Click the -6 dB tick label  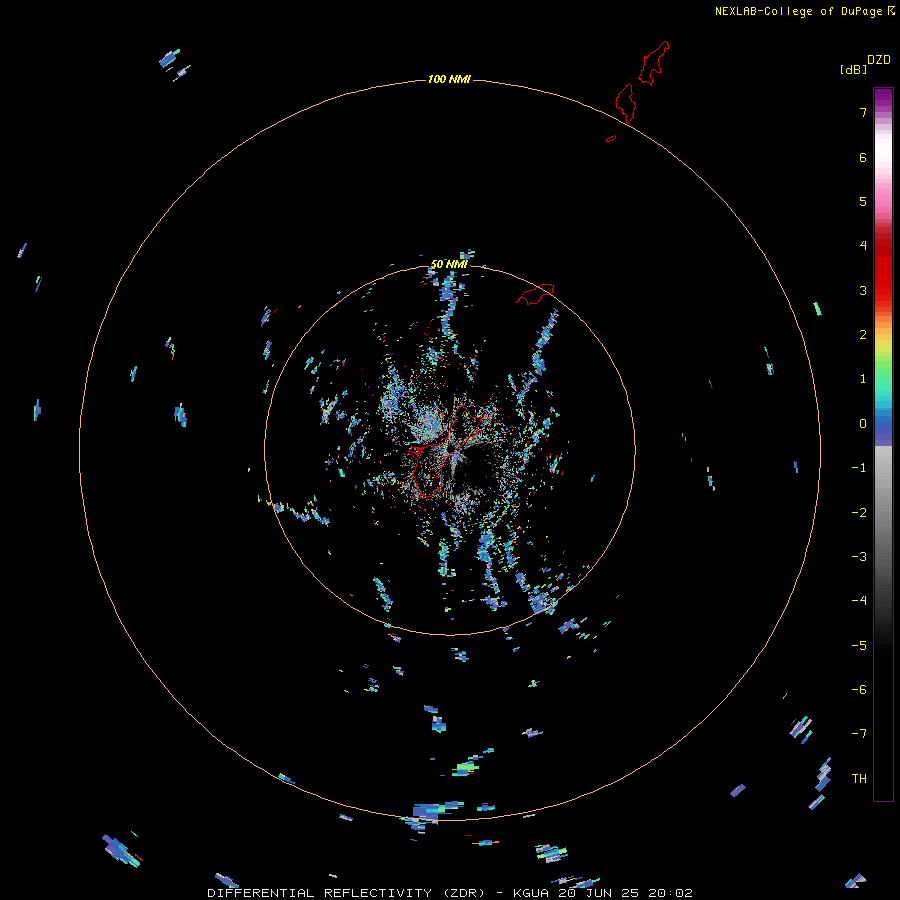pos(859,690)
